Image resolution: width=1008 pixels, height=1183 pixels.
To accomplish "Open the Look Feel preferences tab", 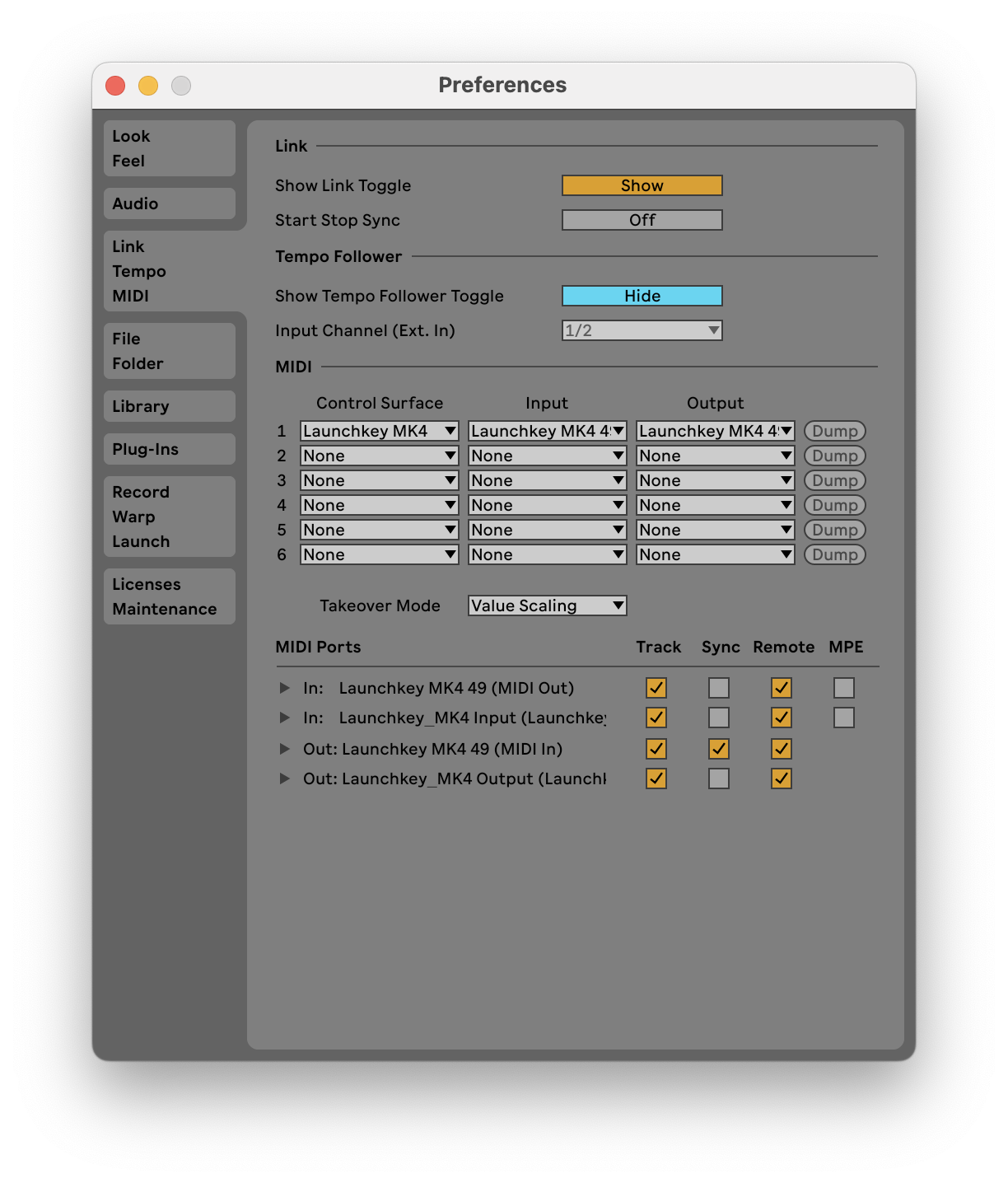I will 170,148.
